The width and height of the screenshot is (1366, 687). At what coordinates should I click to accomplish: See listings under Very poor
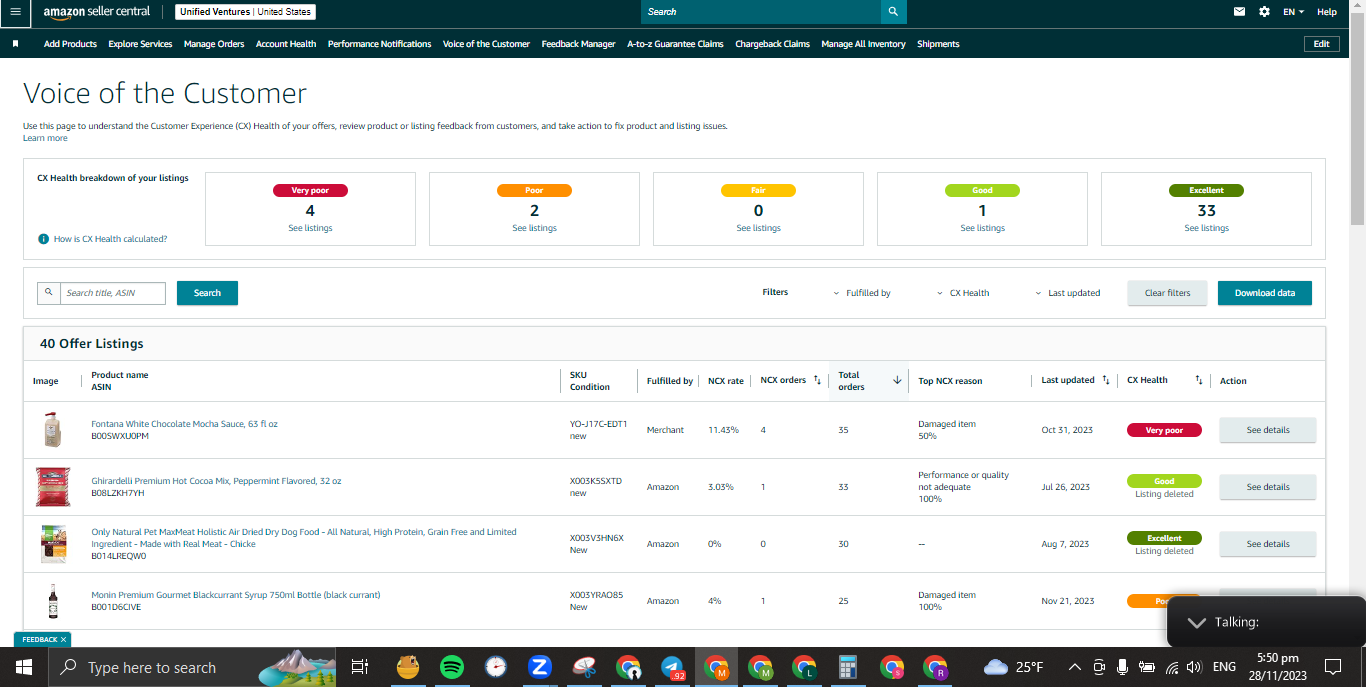(x=310, y=228)
